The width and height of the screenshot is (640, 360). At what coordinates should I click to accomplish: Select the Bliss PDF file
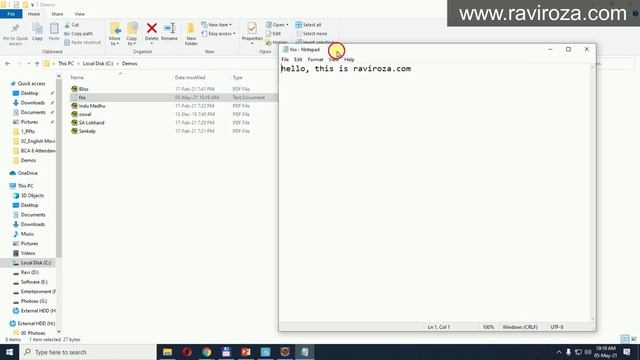click(x=84, y=89)
